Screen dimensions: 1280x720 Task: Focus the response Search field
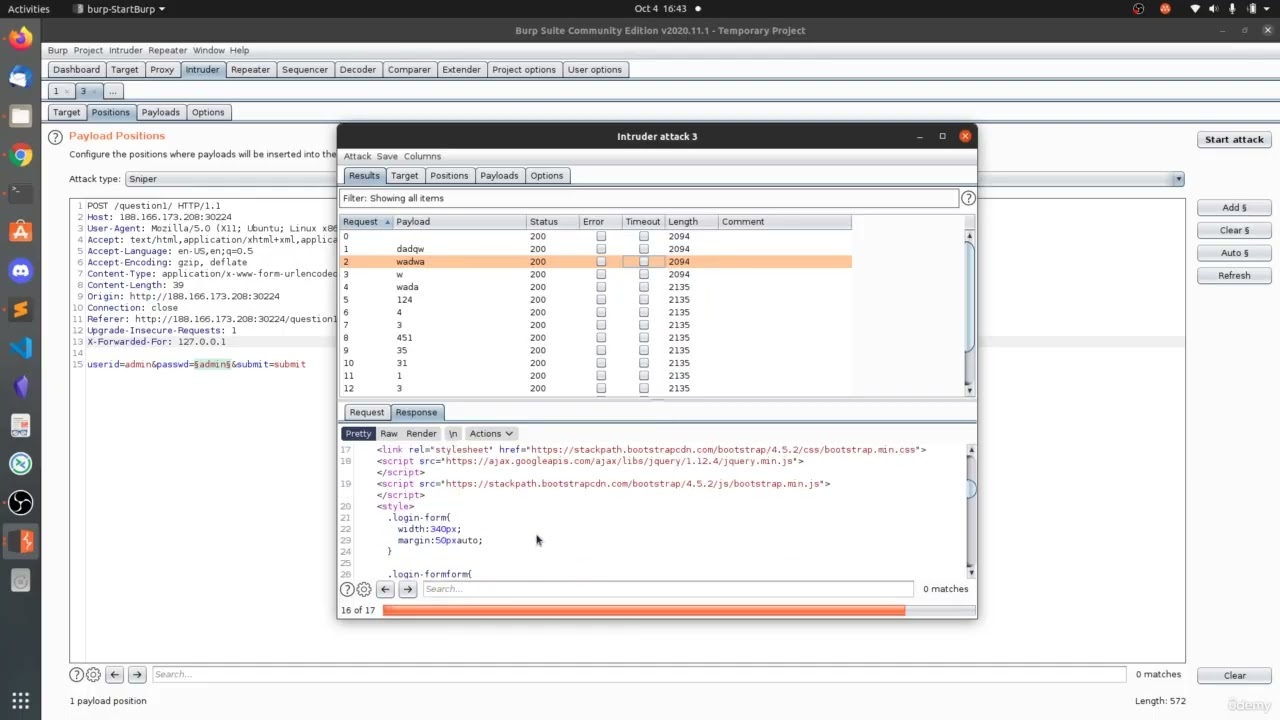pyautogui.click(x=667, y=589)
